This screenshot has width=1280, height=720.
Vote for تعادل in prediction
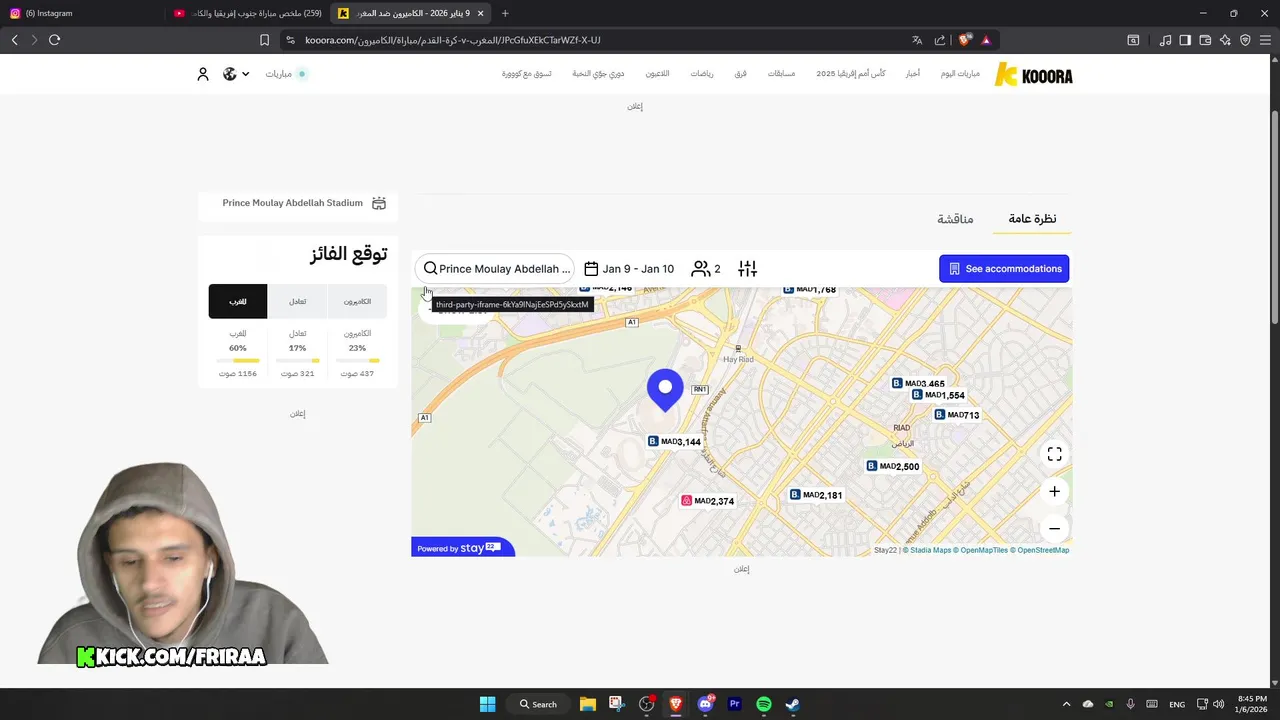(297, 301)
